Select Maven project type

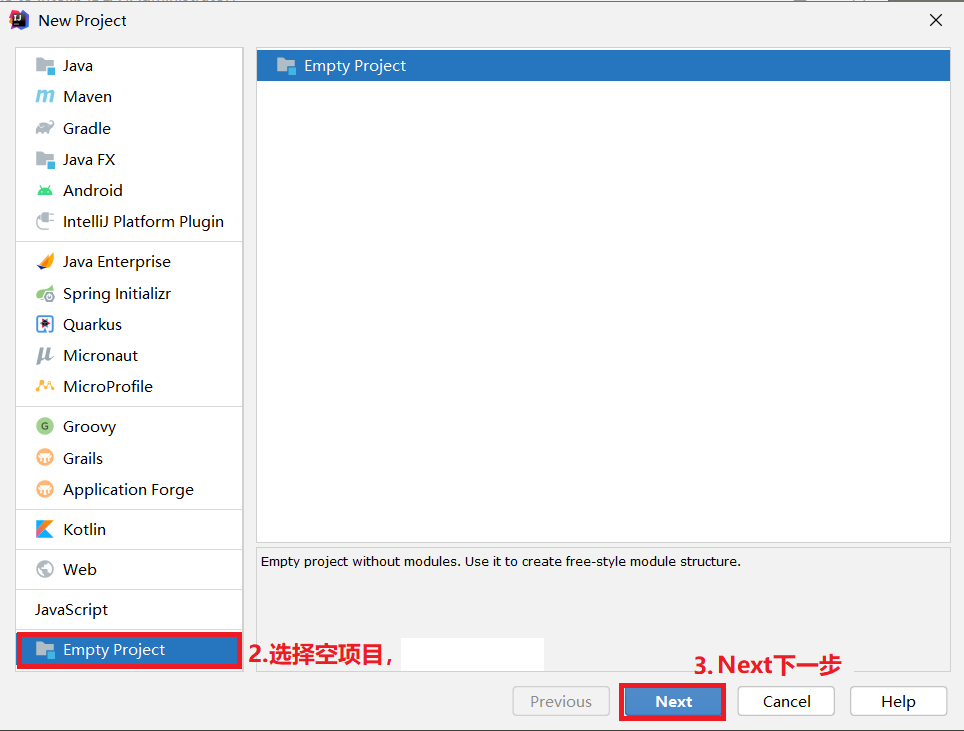click(129, 97)
